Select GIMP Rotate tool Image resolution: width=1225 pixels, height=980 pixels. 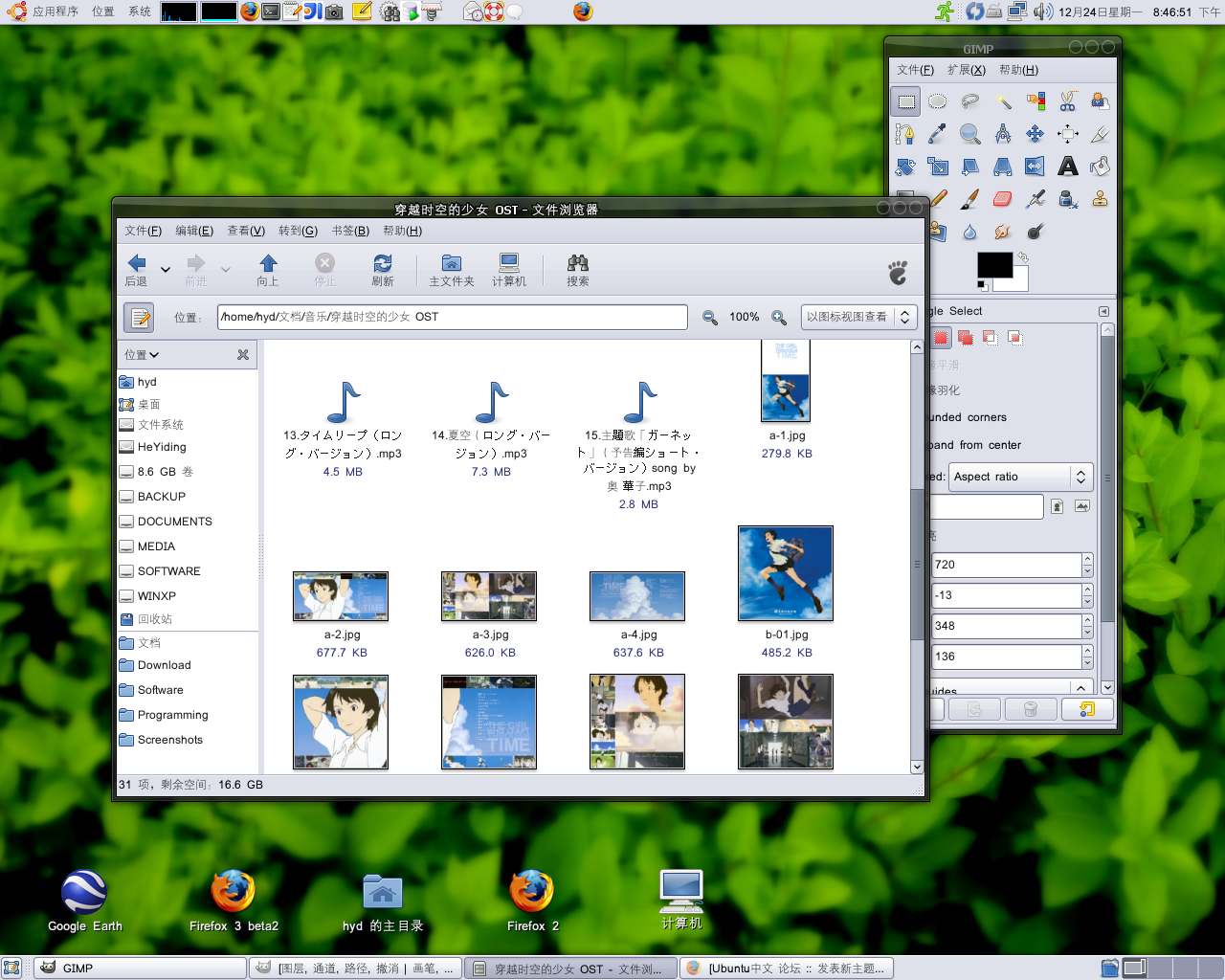(906, 167)
